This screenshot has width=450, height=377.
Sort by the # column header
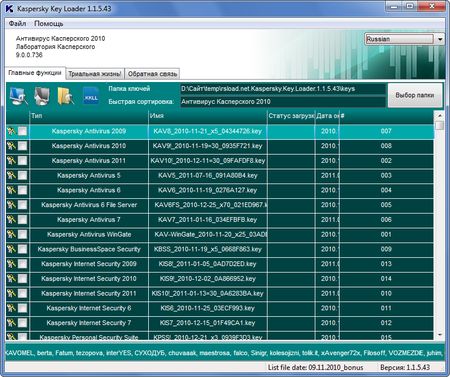(386, 116)
